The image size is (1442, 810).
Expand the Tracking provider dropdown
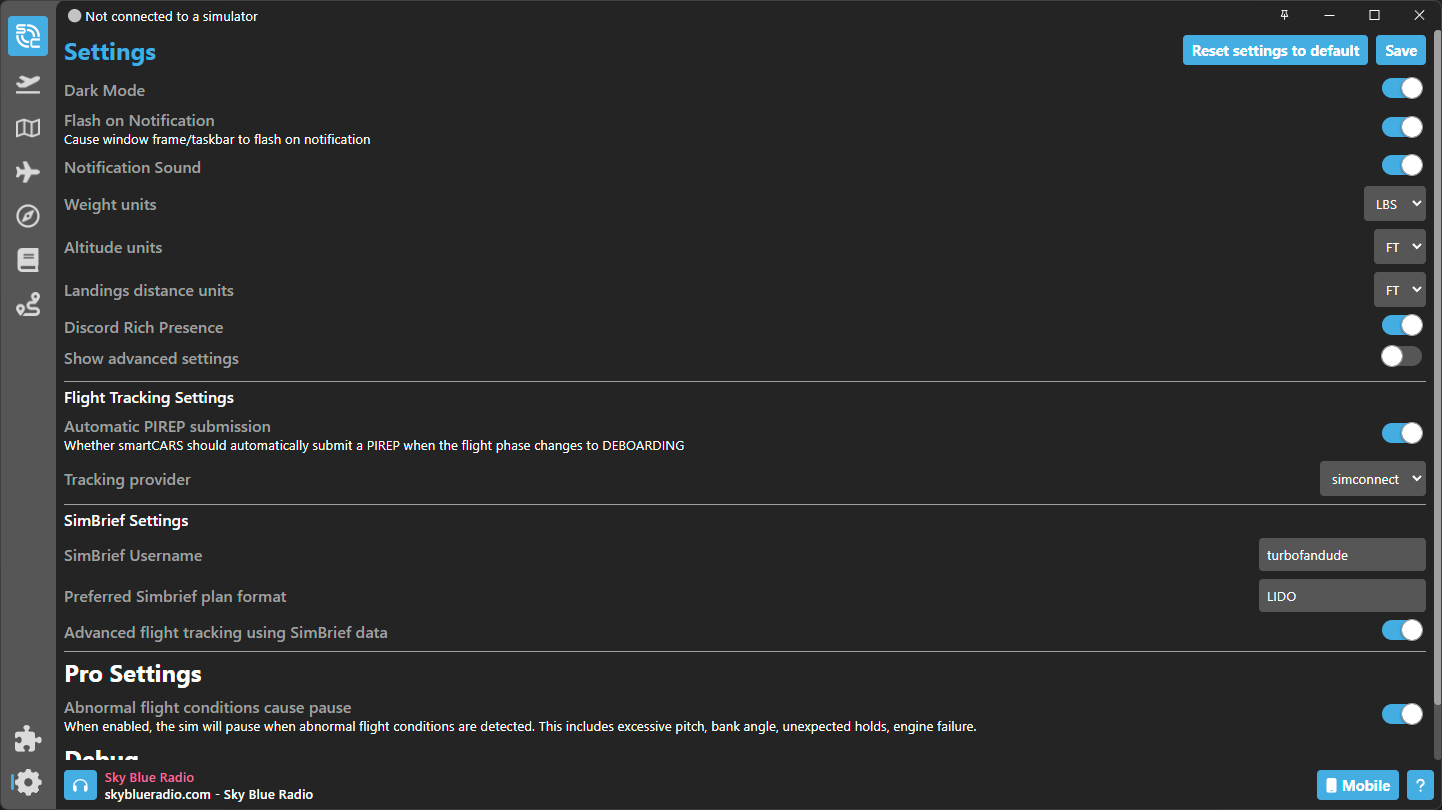click(x=1372, y=479)
